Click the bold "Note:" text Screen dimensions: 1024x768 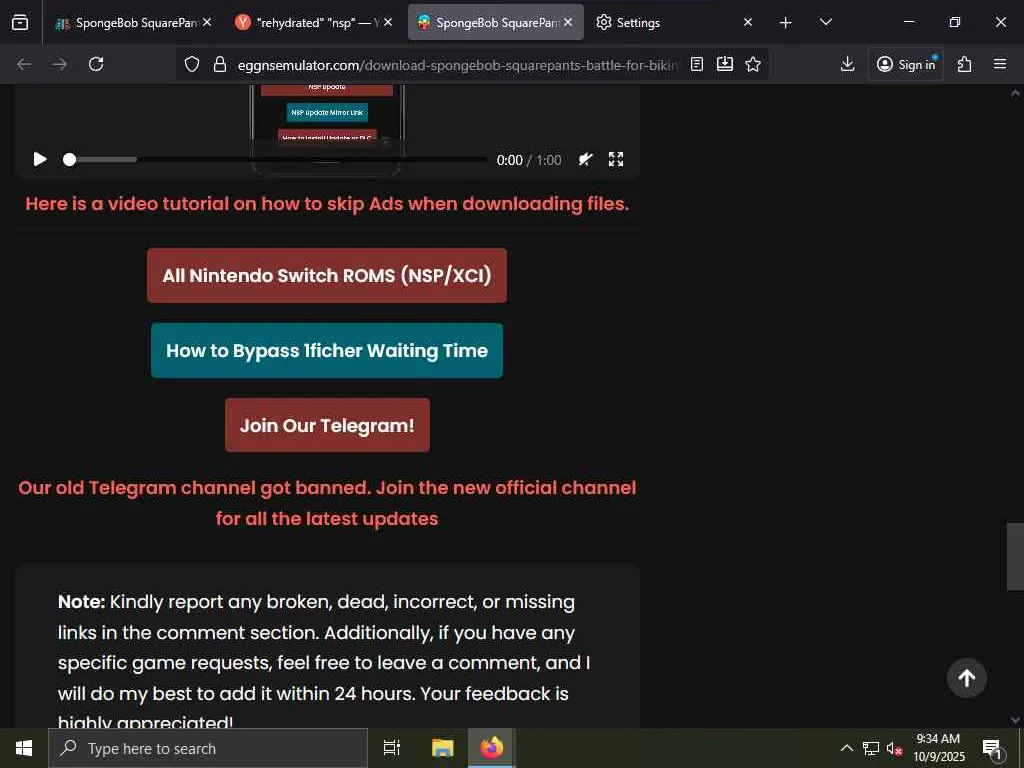[x=81, y=601]
